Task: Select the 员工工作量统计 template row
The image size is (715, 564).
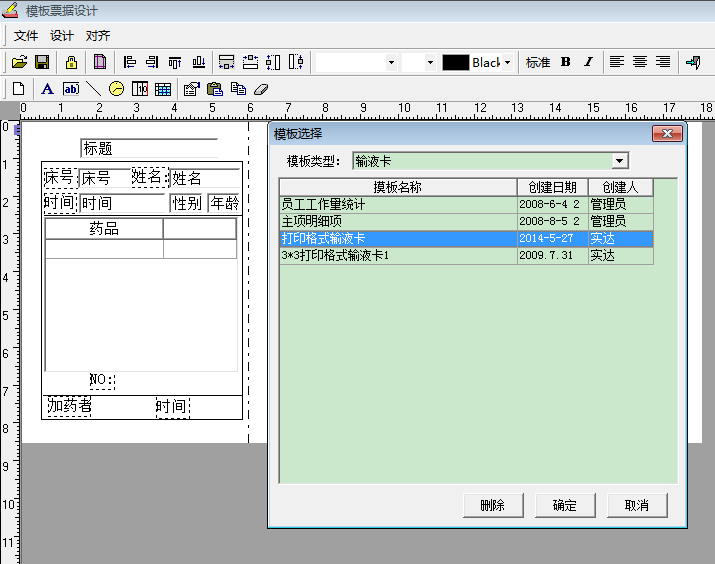Action: point(466,204)
